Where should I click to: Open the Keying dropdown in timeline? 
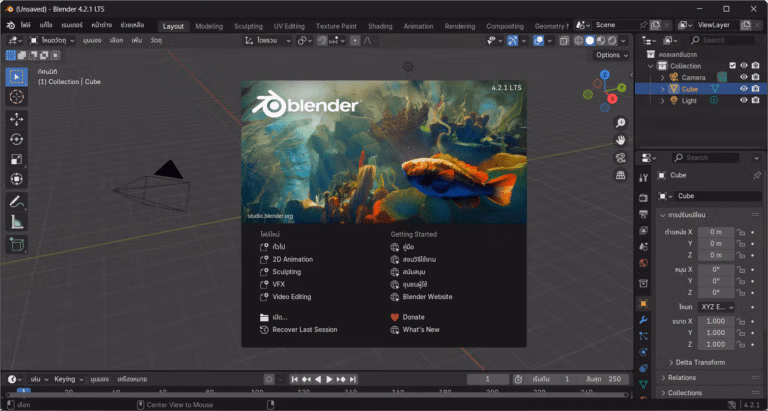69,379
